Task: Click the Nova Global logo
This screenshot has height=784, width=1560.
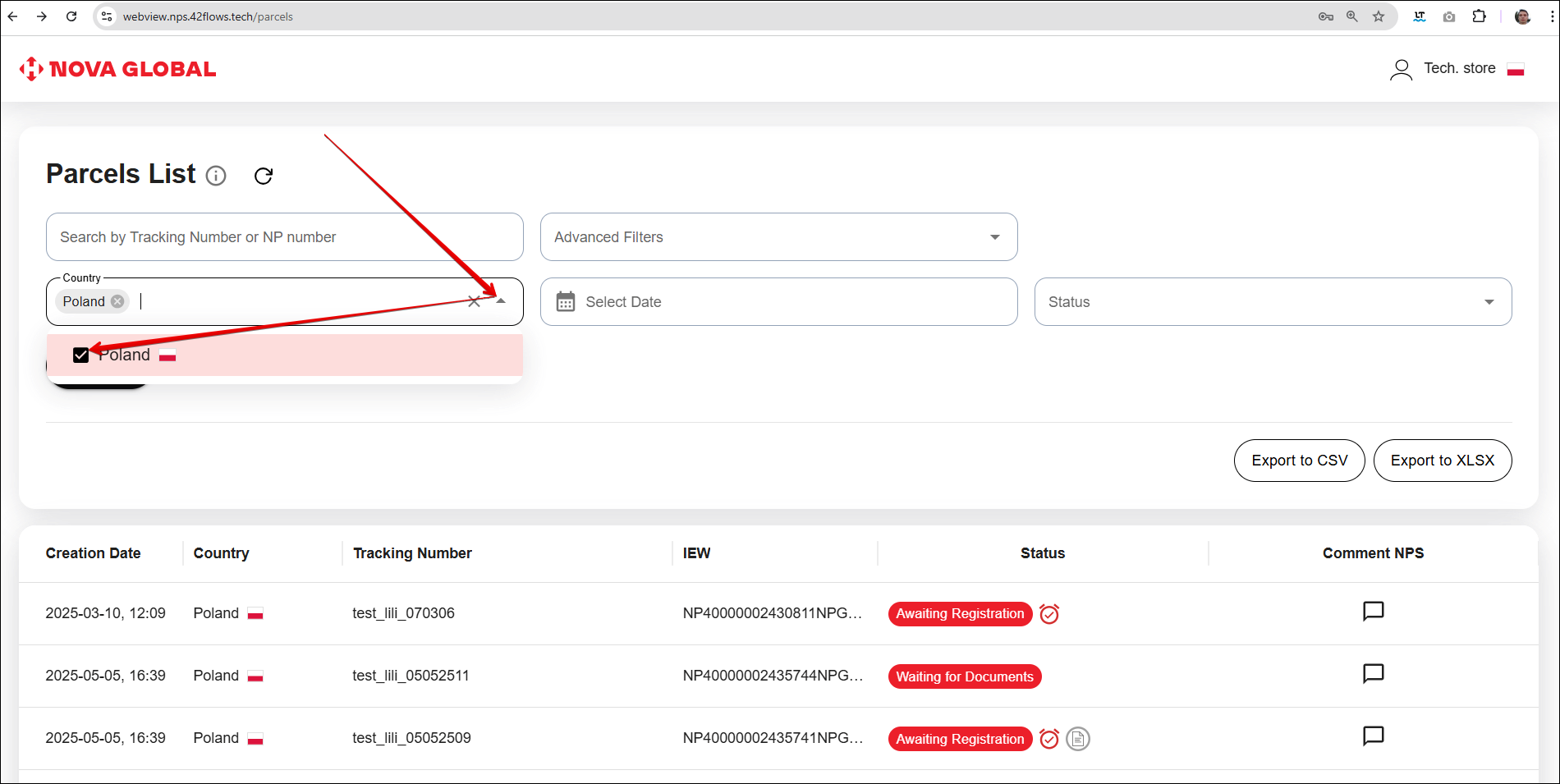Action: (x=117, y=69)
